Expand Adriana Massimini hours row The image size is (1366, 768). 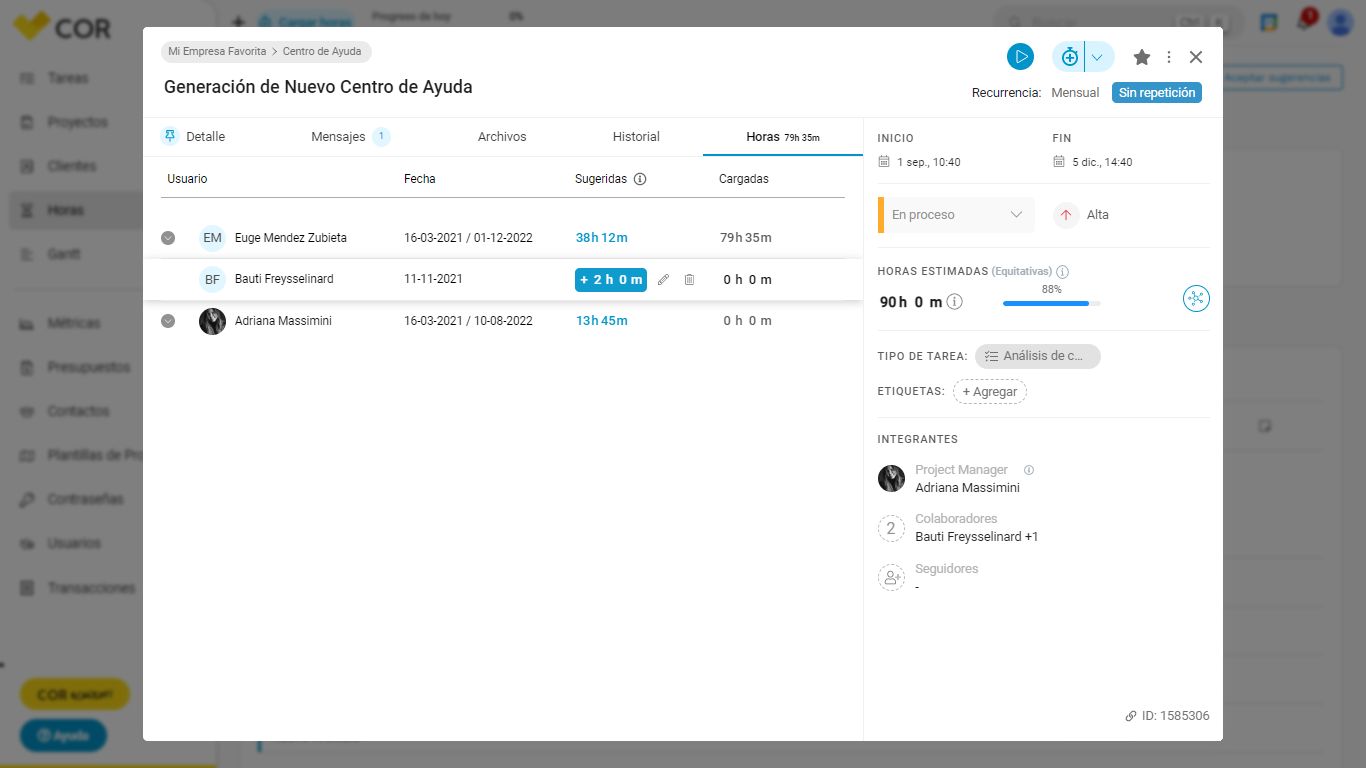(168, 321)
